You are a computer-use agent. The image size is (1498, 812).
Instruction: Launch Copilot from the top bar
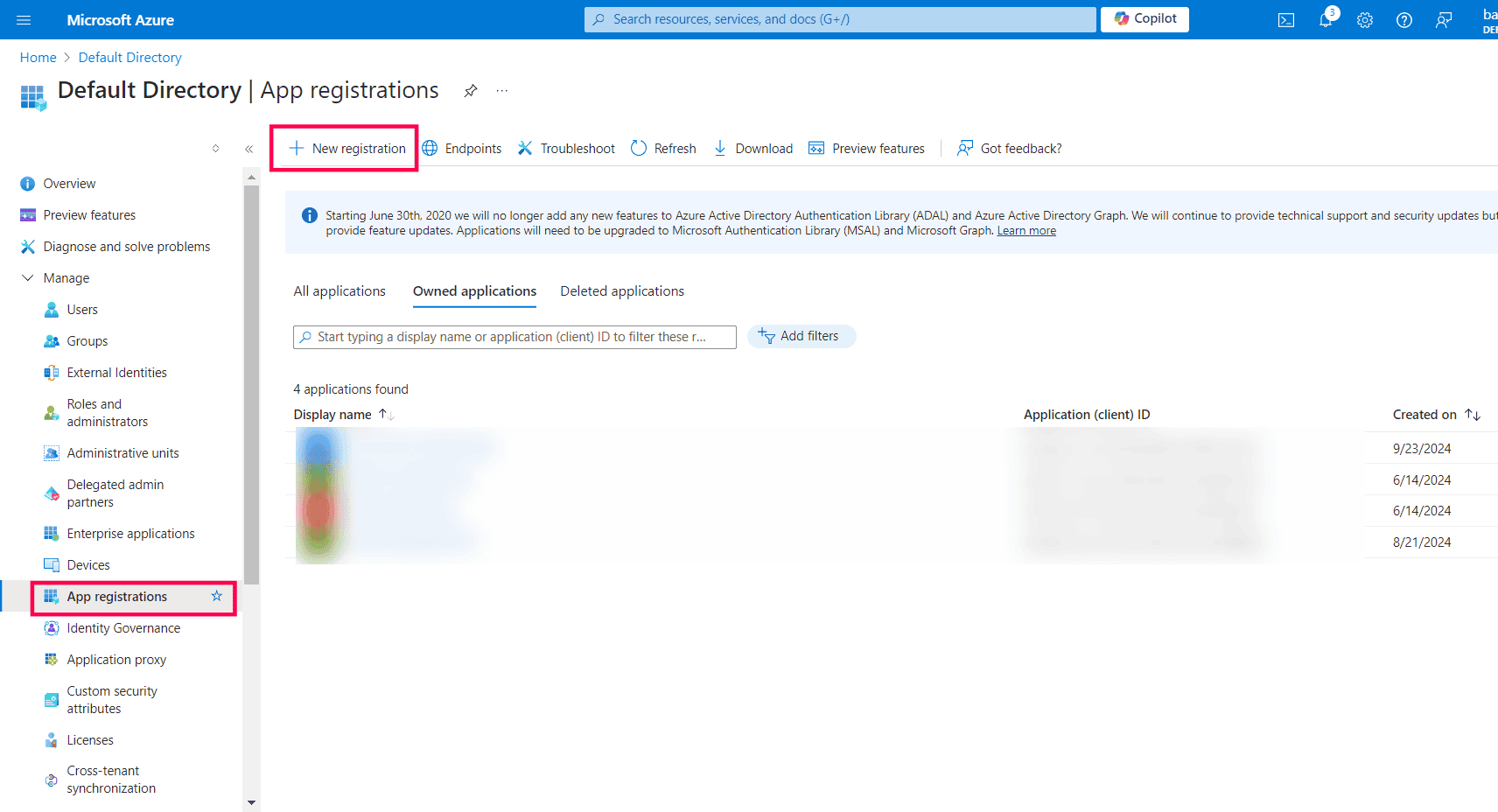pyautogui.click(x=1144, y=18)
